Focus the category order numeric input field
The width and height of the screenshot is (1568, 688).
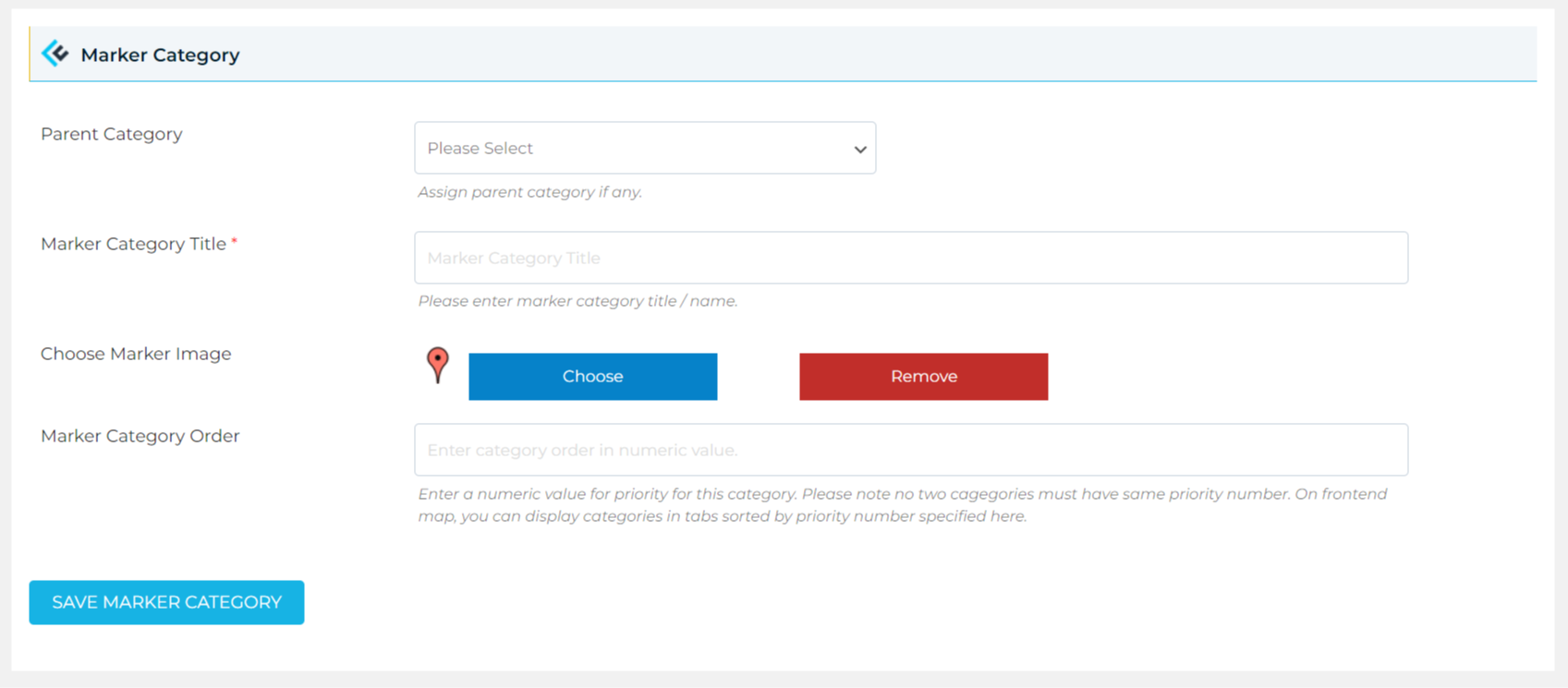coord(911,450)
